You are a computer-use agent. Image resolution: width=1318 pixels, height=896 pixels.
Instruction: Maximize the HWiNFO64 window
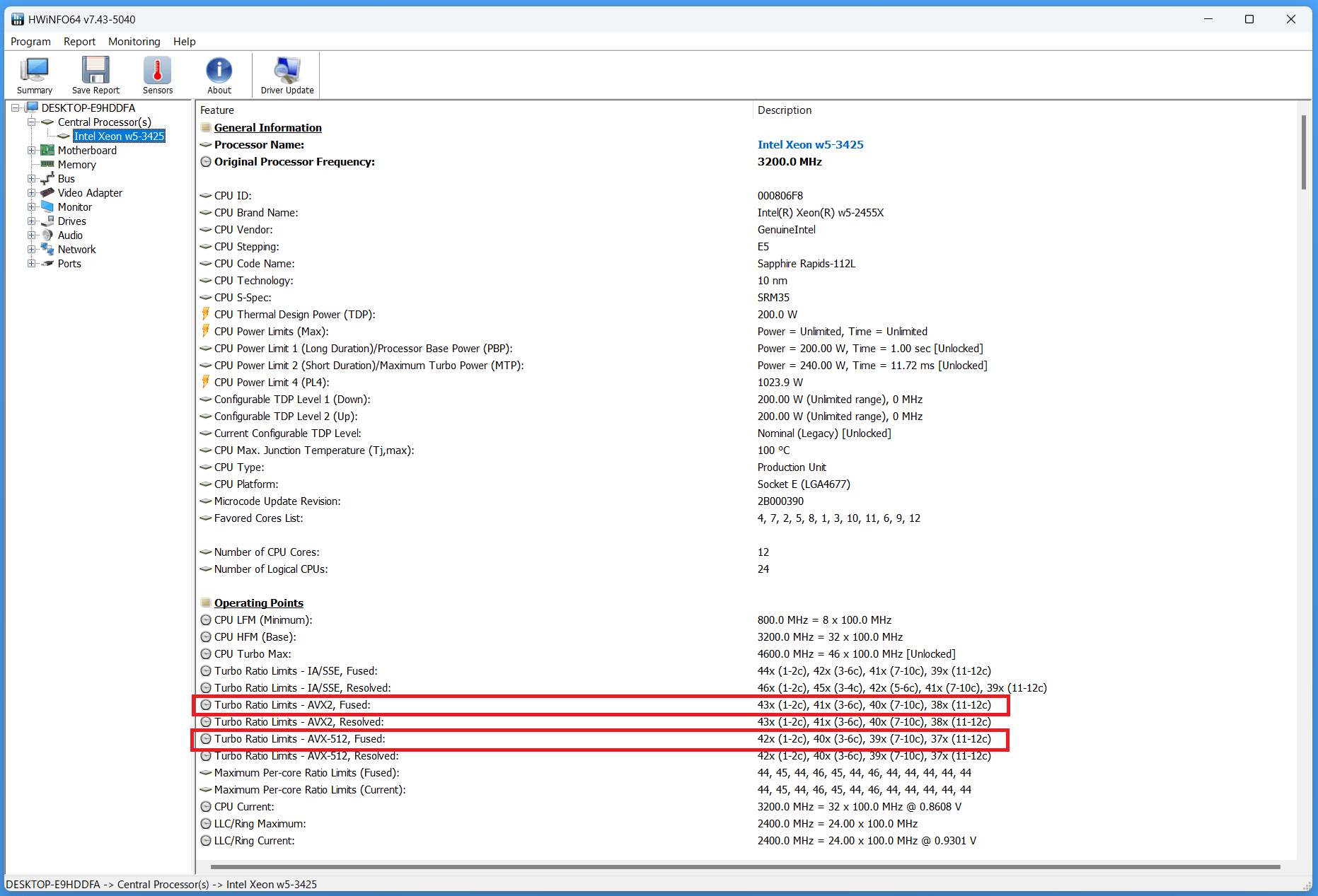coord(1249,19)
